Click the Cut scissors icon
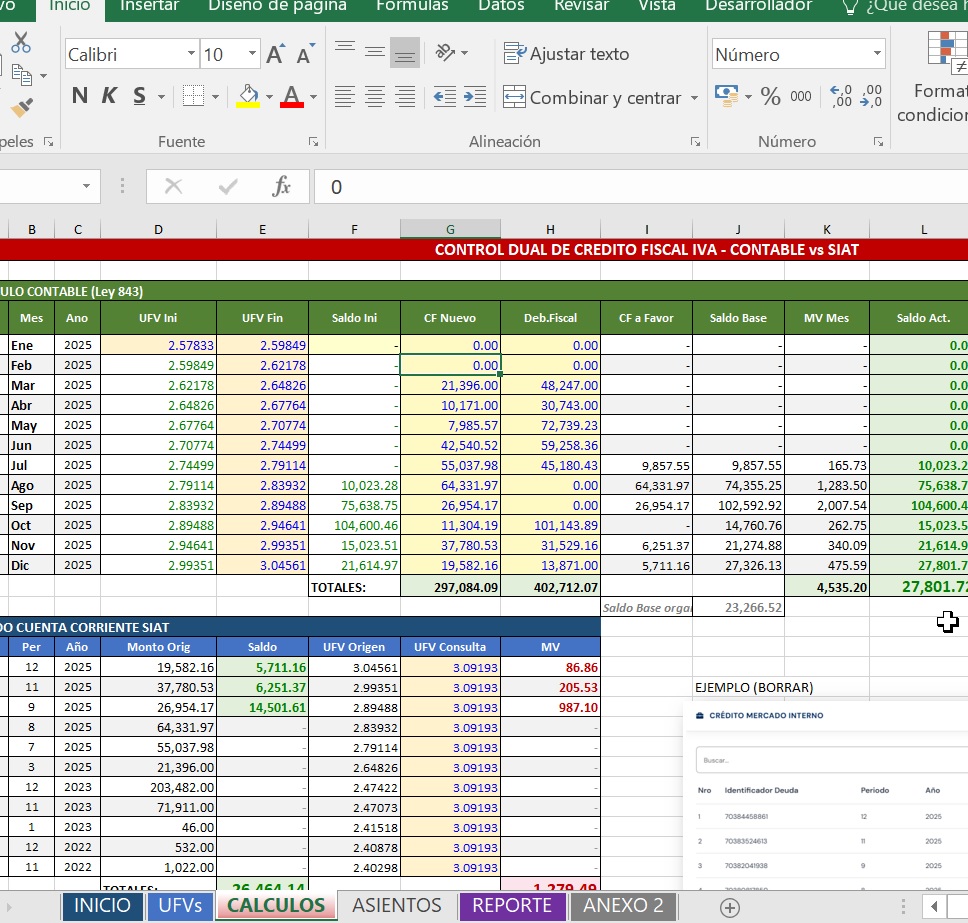This screenshot has height=923, width=968. [x=21, y=43]
